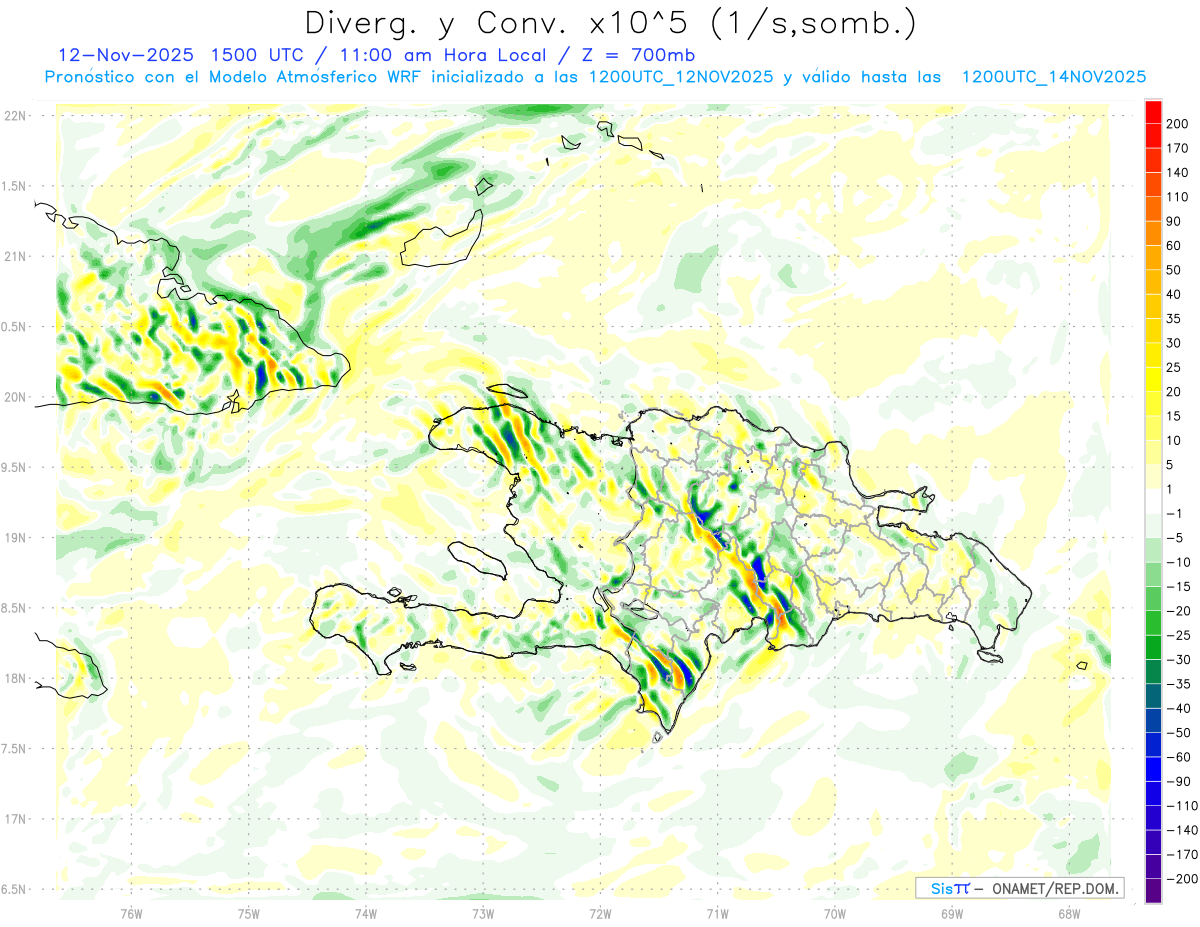Click the '18N' latitude label
The height and width of the screenshot is (927, 1200).
point(14,678)
